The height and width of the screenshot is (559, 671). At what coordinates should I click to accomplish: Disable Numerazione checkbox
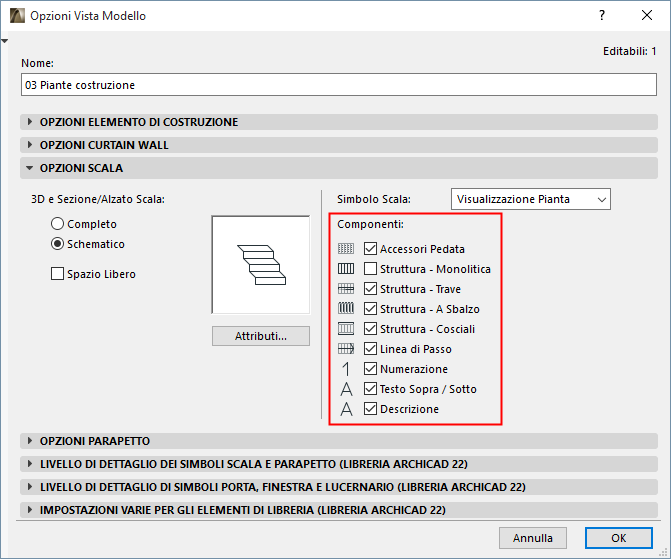tap(370, 369)
